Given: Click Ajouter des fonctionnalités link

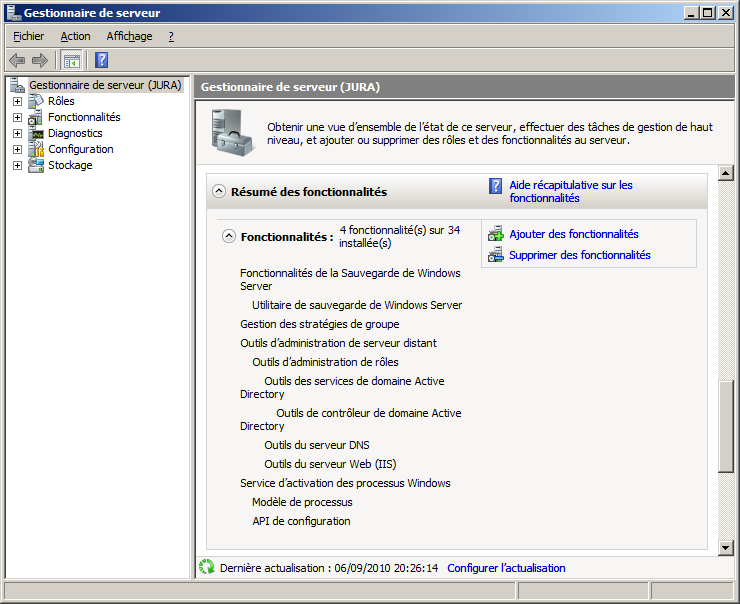Looking at the screenshot, I should tap(573, 234).
